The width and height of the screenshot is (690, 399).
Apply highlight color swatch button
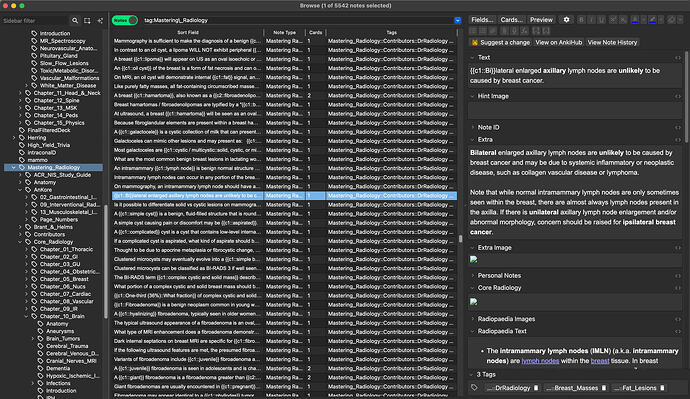pyautogui.click(x=653, y=20)
